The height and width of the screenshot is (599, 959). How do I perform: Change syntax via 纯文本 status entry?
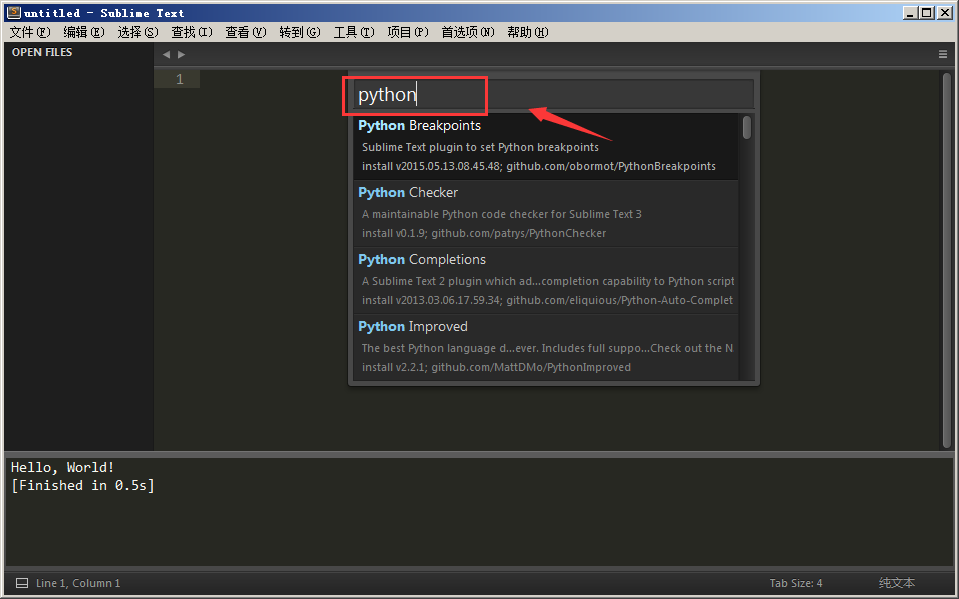click(897, 583)
